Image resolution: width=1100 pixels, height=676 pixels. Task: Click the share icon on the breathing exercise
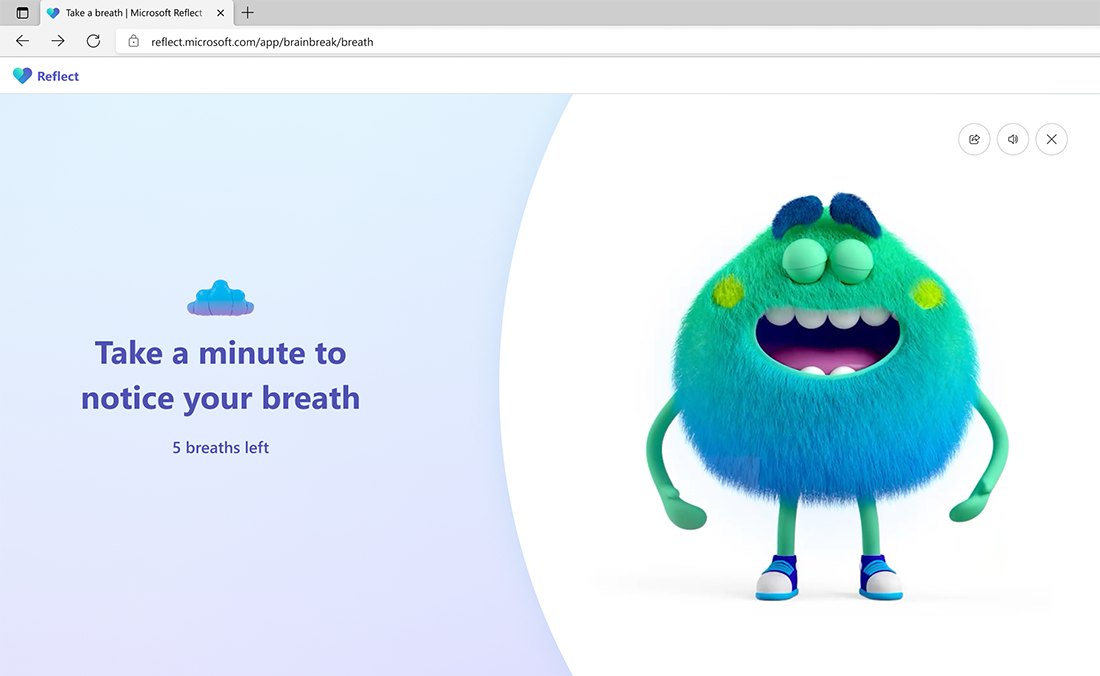coord(974,139)
